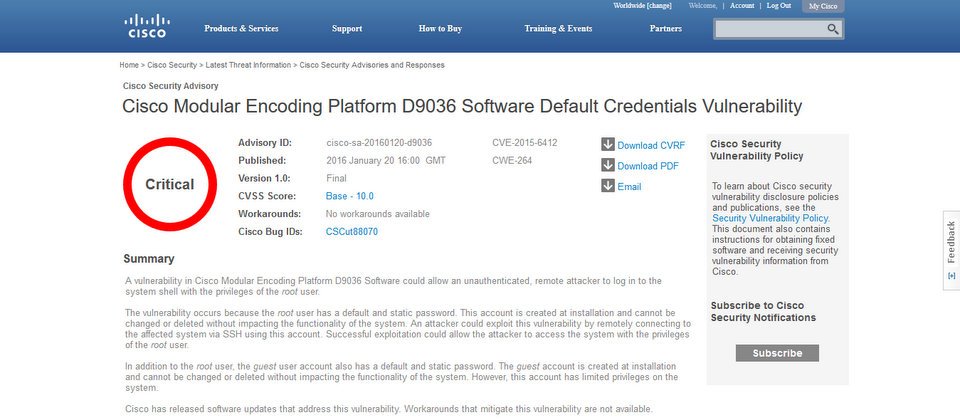
Task: Open the Products & Services menu
Action: click(241, 29)
